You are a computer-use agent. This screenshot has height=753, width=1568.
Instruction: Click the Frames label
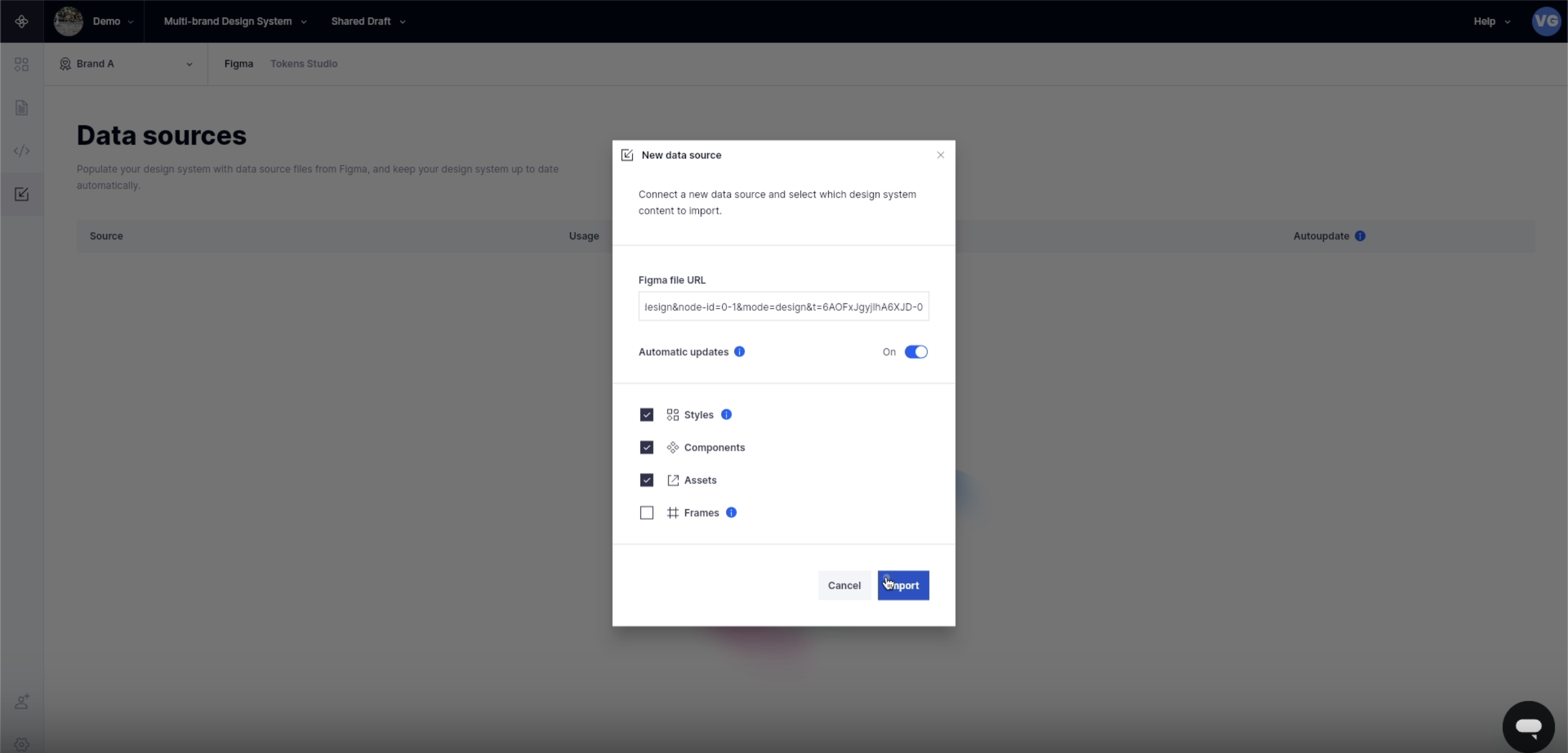click(x=701, y=512)
